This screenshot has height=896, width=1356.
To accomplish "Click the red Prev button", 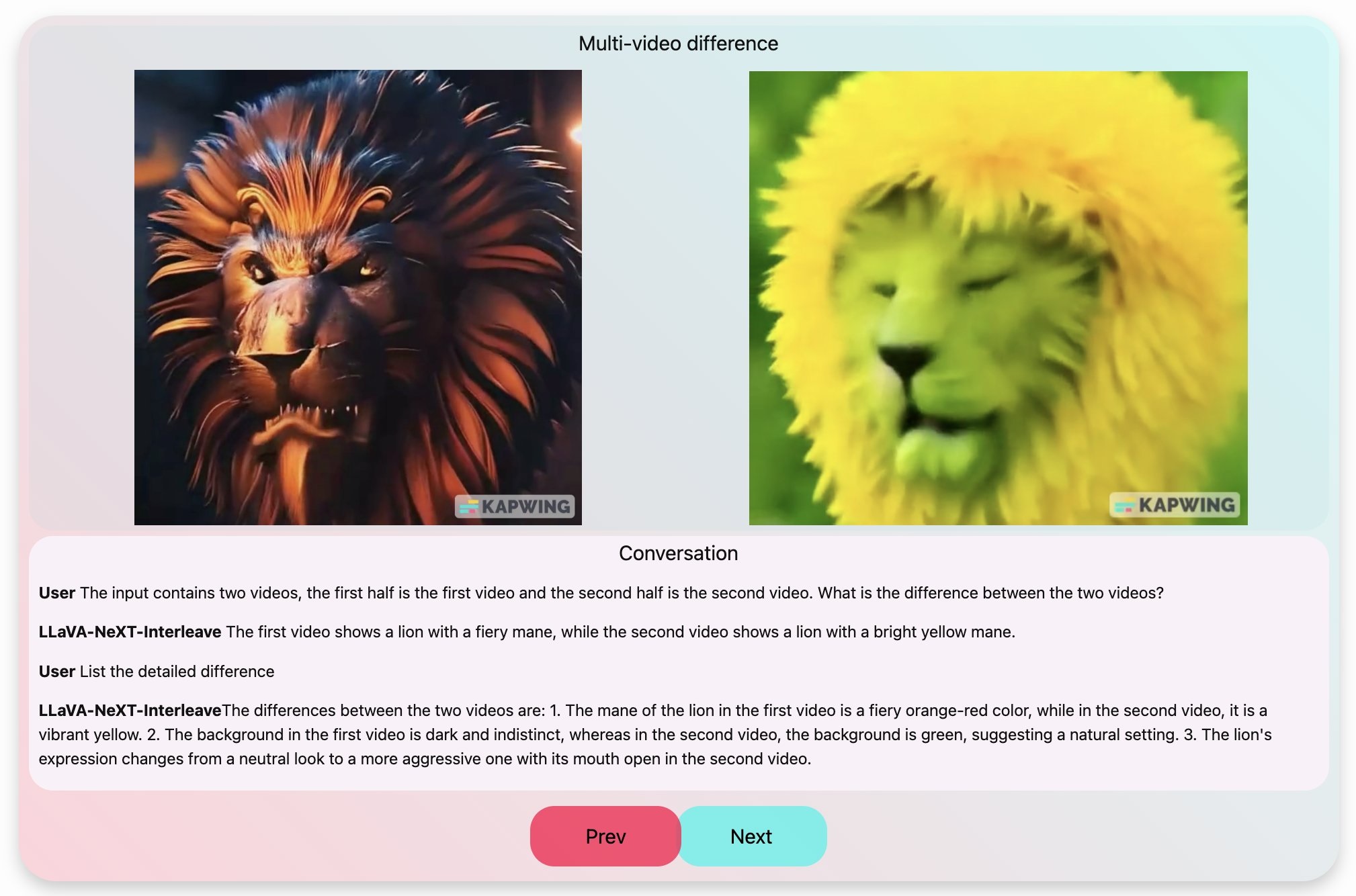I will [x=605, y=836].
